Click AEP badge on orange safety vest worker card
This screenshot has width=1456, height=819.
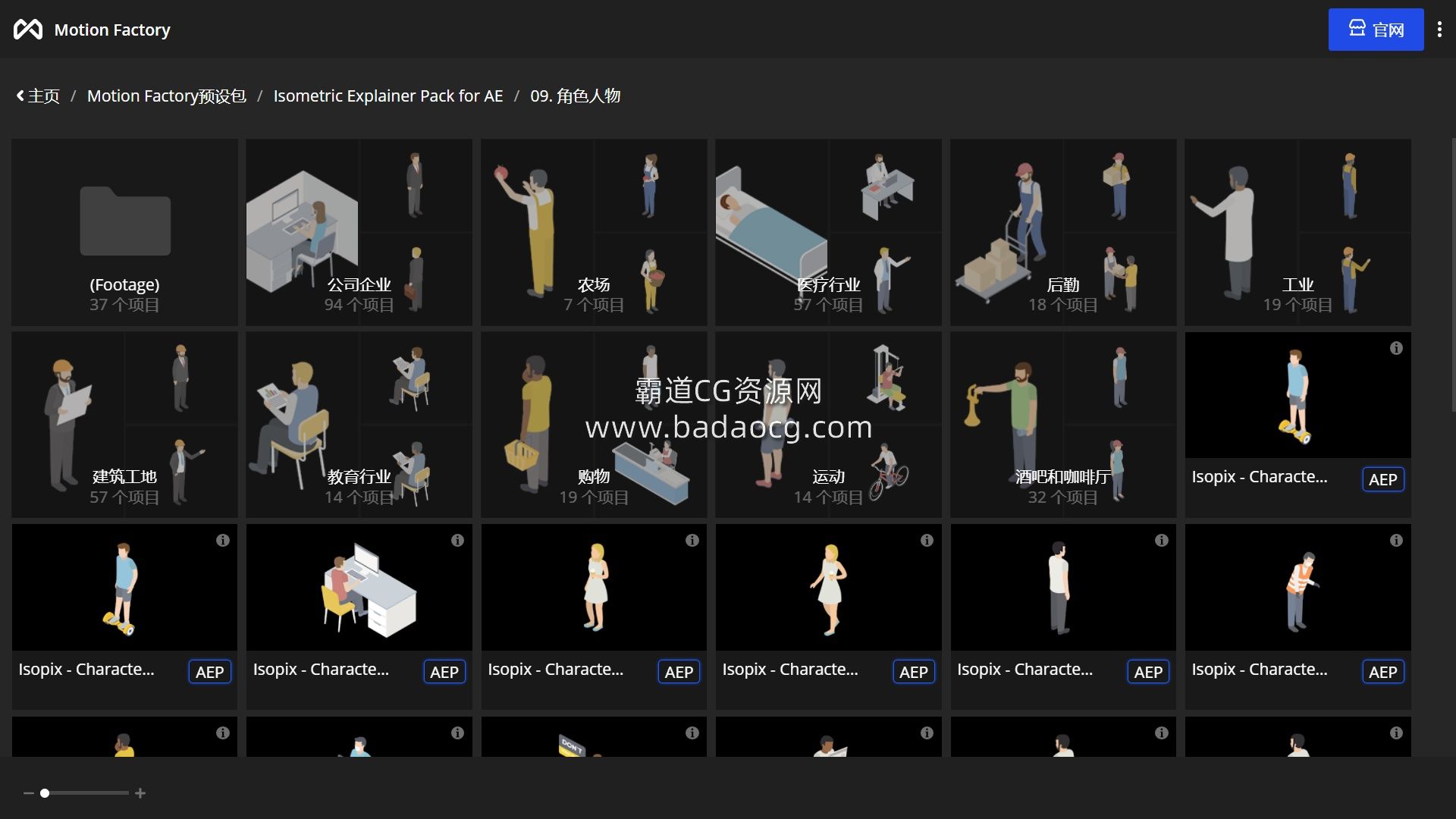(1383, 672)
